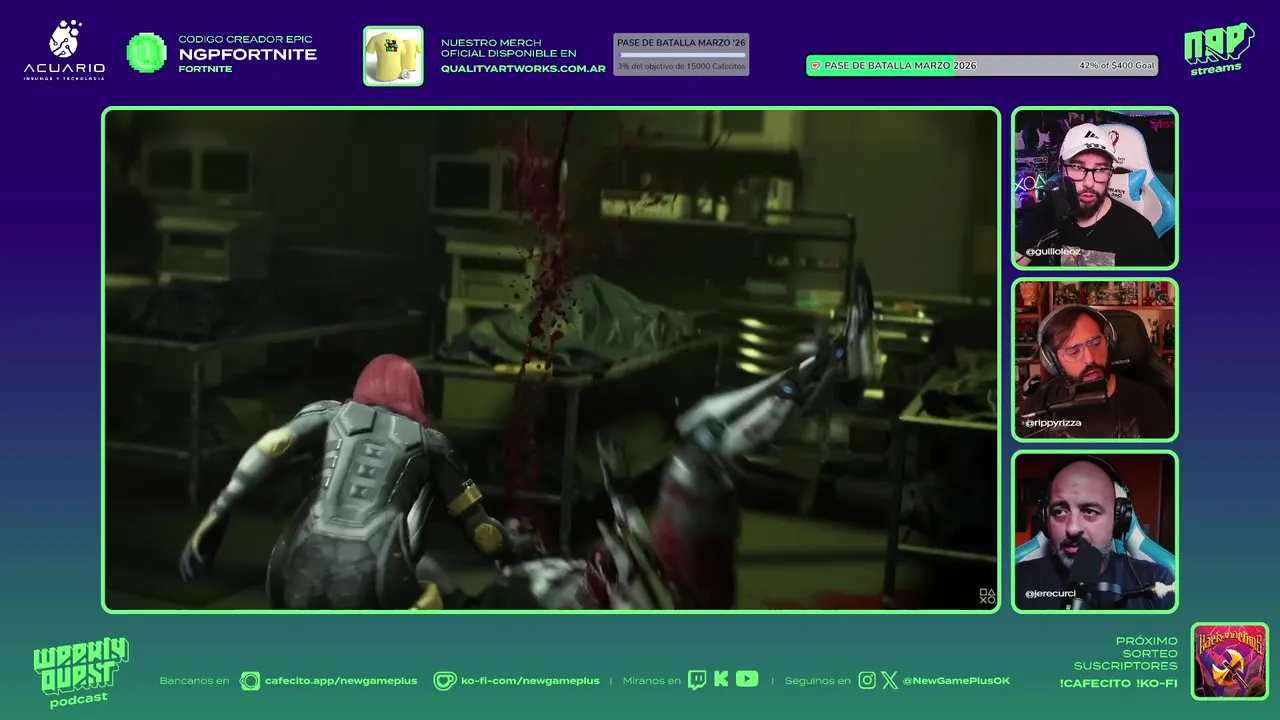Open the Instagram icon
The height and width of the screenshot is (720, 1280).
[x=867, y=681]
